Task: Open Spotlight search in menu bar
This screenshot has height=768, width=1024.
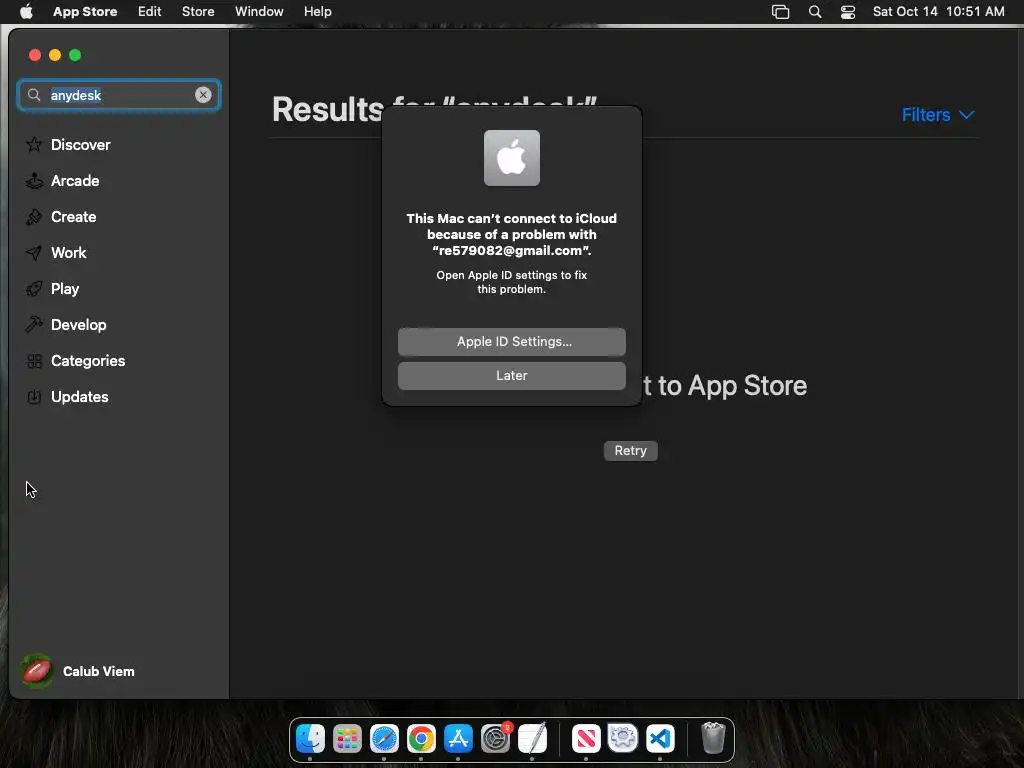Action: pyautogui.click(x=814, y=12)
